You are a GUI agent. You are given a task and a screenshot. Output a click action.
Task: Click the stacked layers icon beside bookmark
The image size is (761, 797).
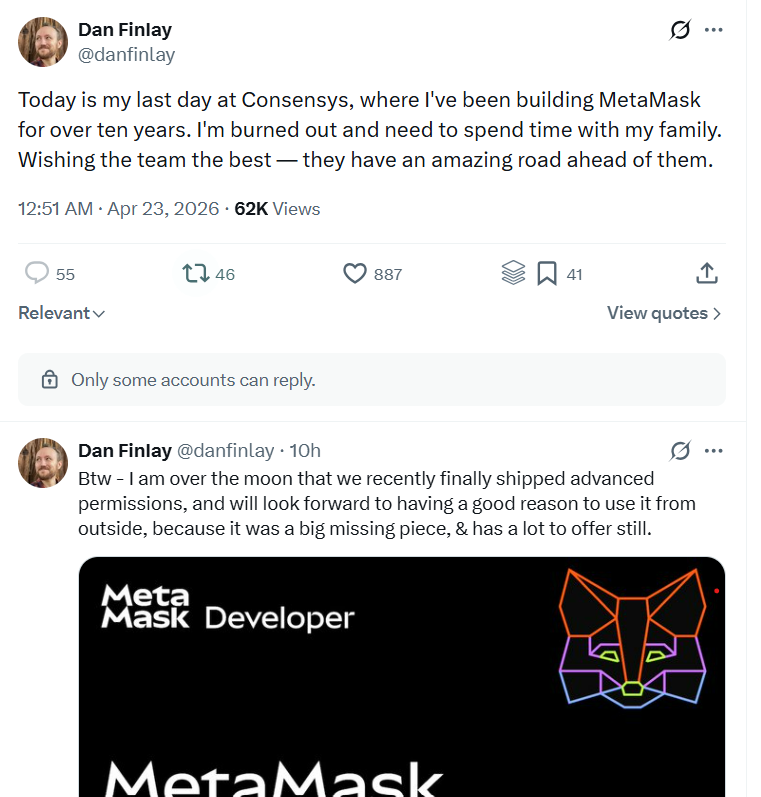point(513,273)
